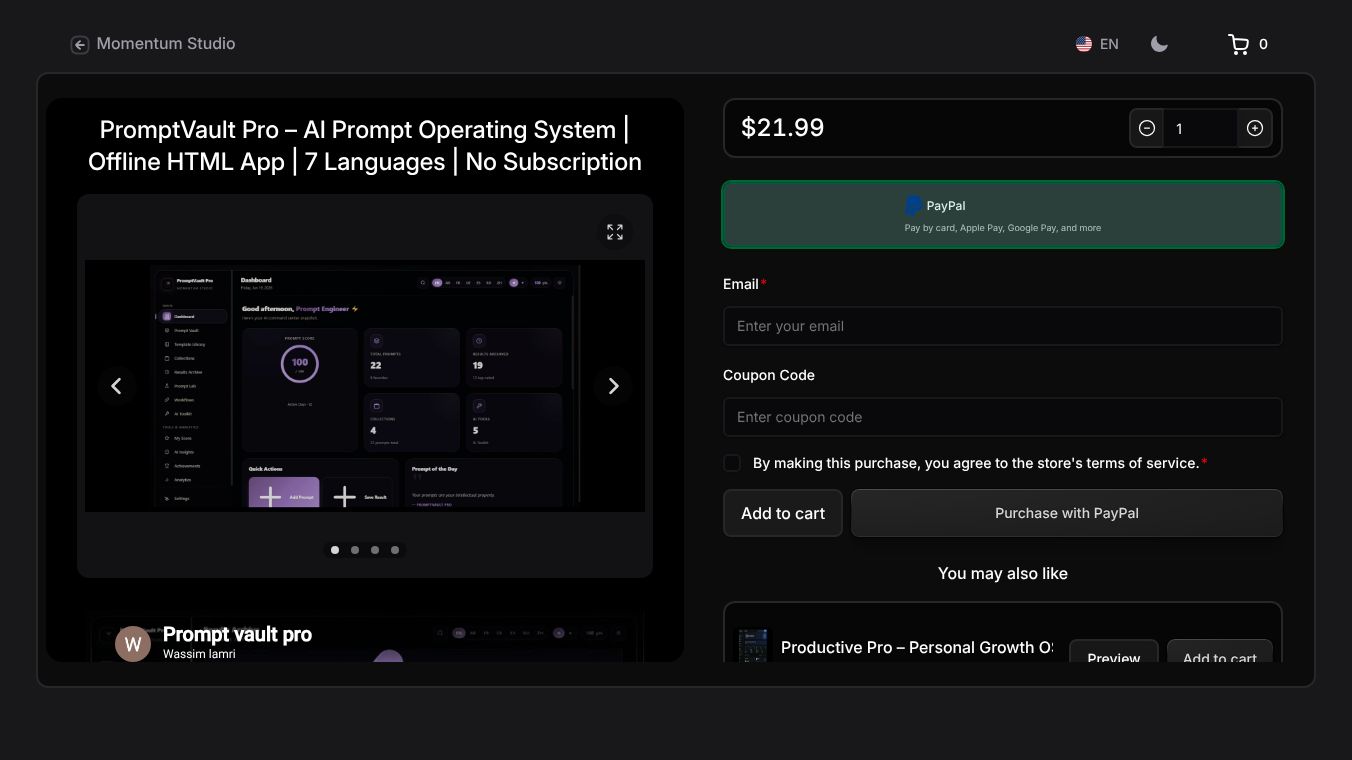Open Productive Pro product thumbnail

point(752,645)
